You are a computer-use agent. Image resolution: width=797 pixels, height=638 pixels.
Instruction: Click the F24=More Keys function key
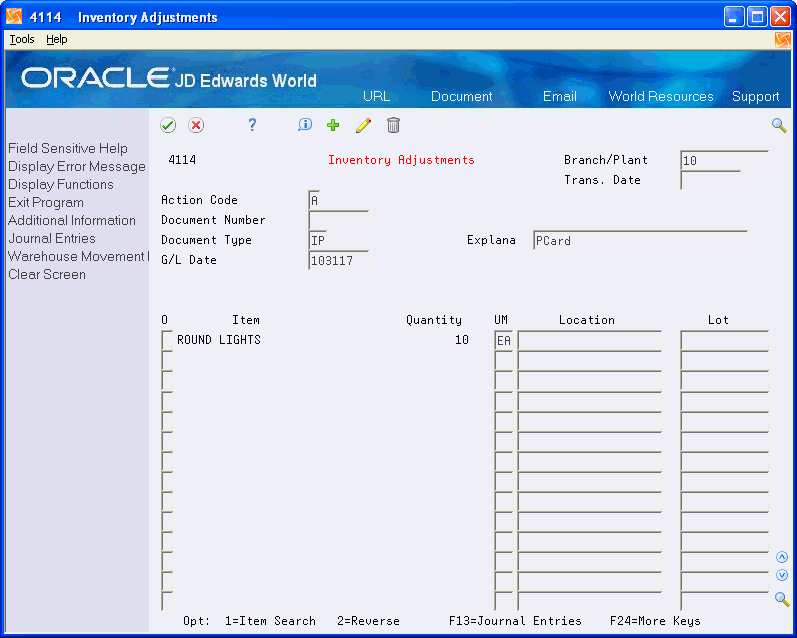pos(655,621)
